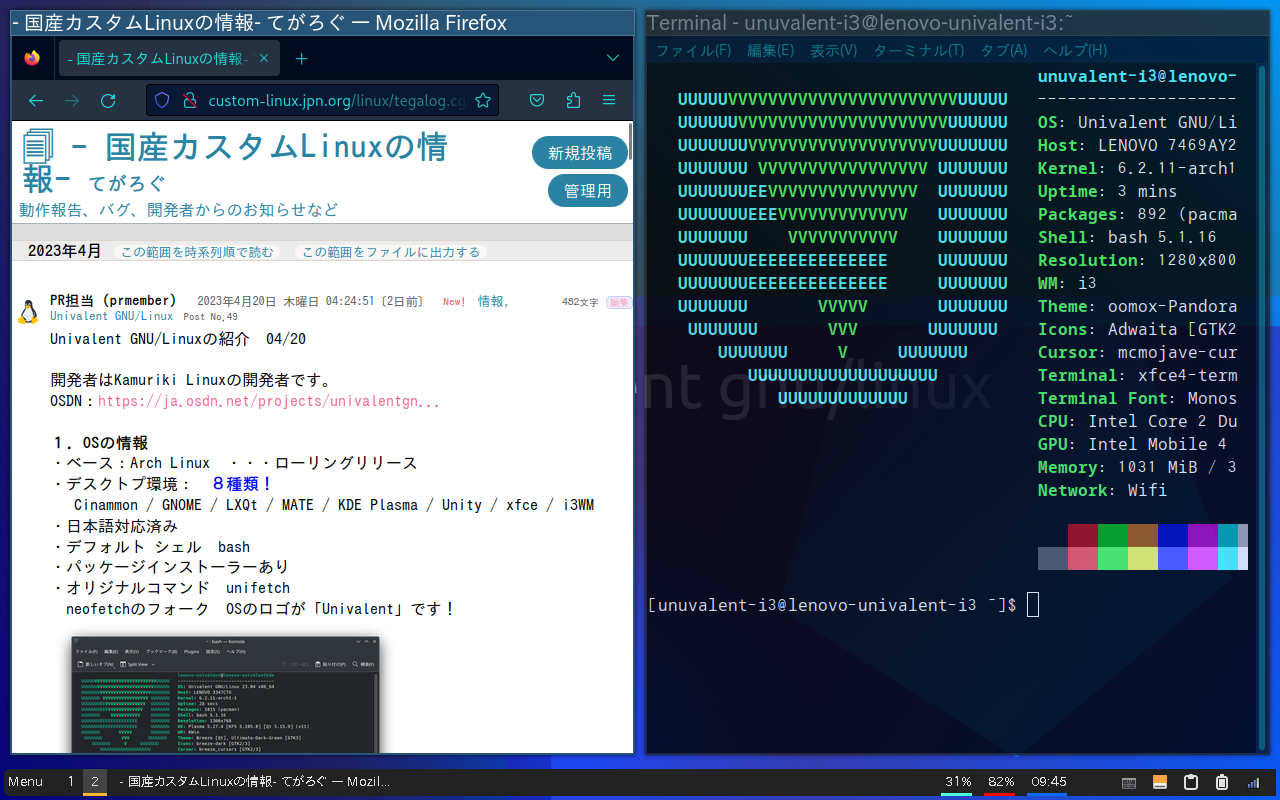
Task: Open the 情報 category link on the post
Action: pyautogui.click(x=490, y=301)
